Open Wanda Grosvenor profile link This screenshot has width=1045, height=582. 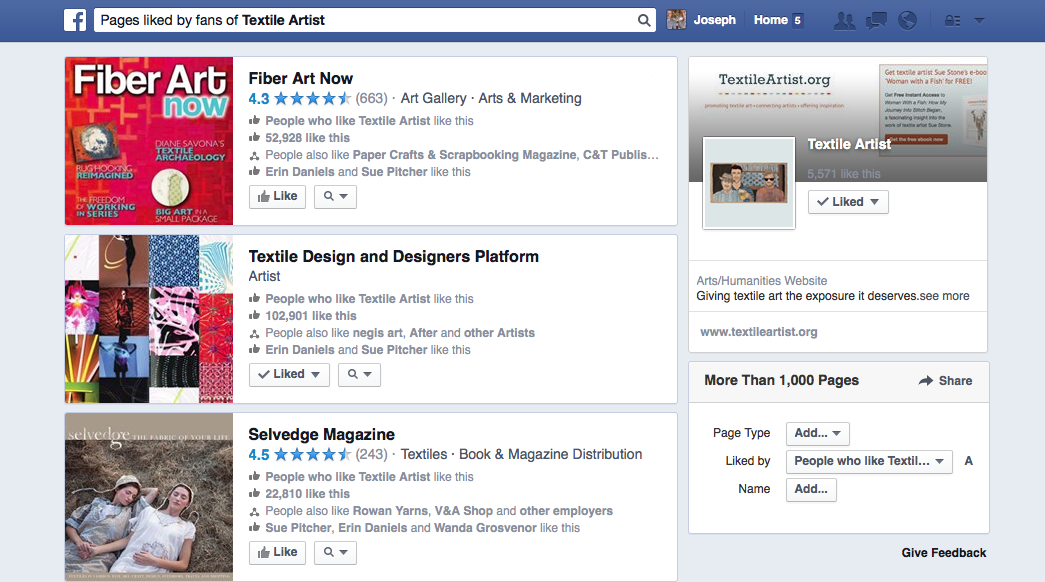click(x=485, y=528)
